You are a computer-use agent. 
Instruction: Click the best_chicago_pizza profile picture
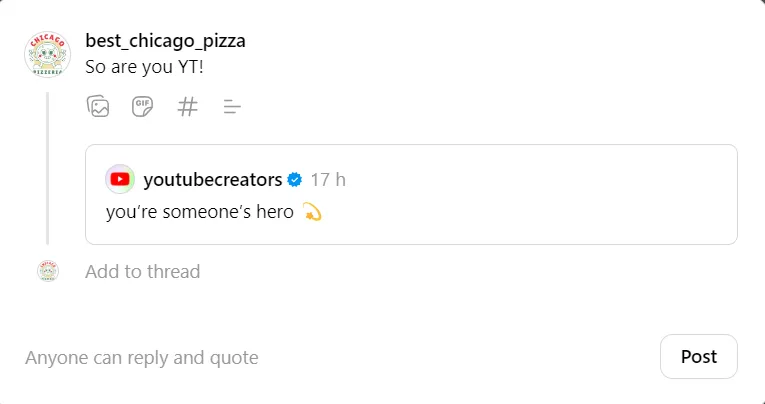[x=47, y=54]
